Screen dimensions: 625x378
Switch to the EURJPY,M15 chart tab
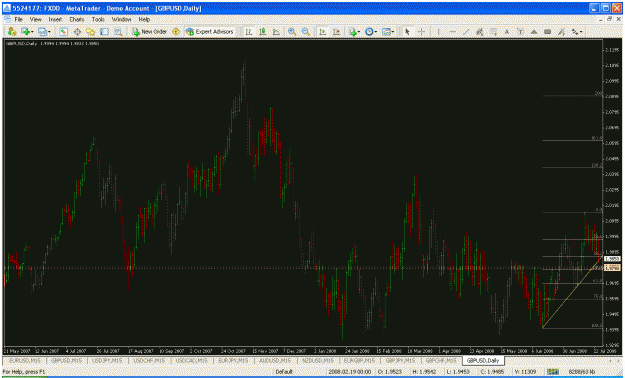(233, 360)
